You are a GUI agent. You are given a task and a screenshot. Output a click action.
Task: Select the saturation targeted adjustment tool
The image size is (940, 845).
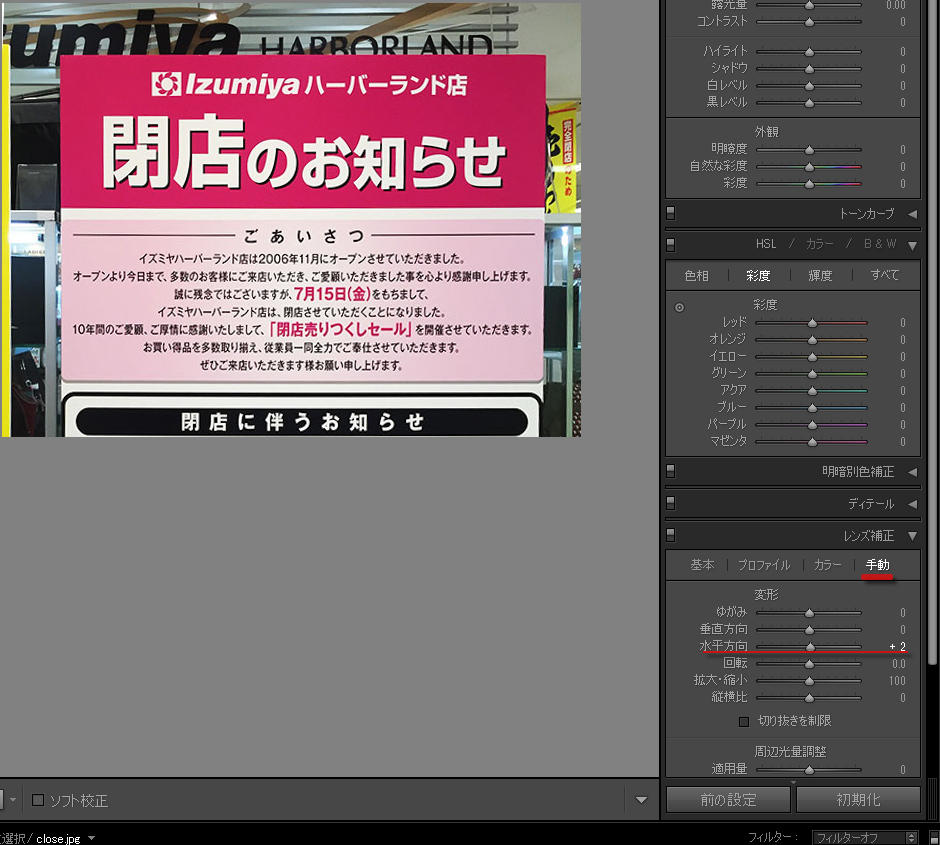(679, 307)
